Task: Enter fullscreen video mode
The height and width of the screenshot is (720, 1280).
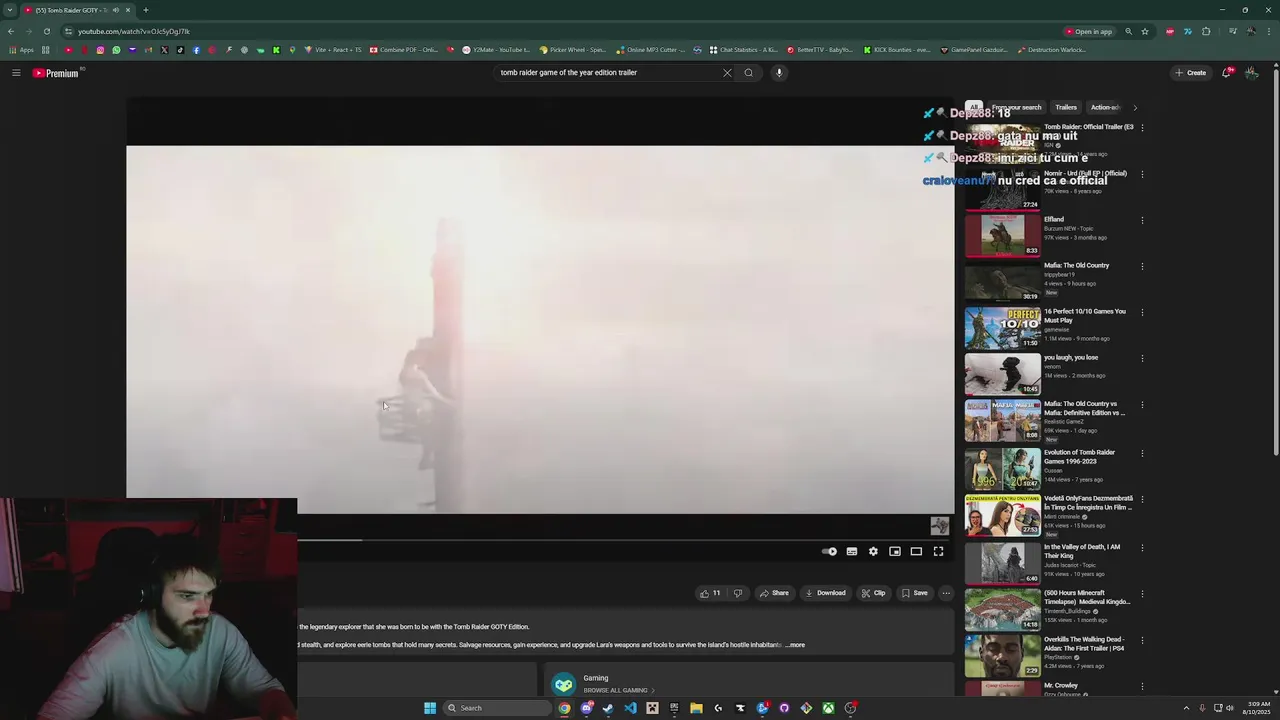Action: pyautogui.click(x=938, y=552)
